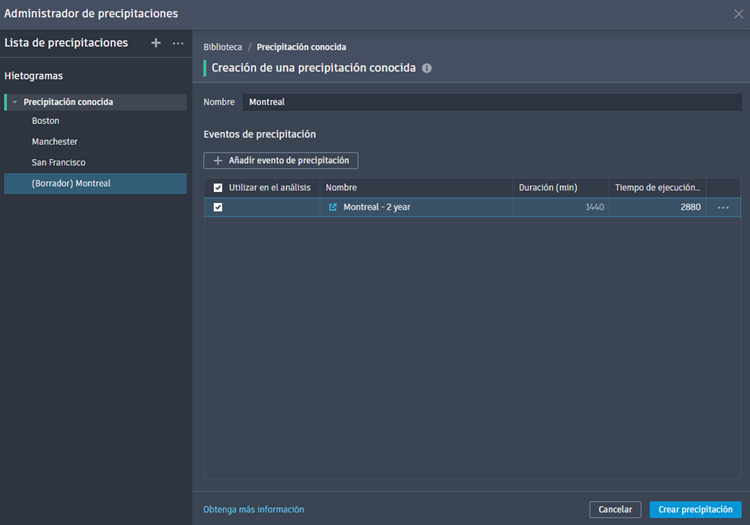Select San Francisco in the precipitation list
The height and width of the screenshot is (525, 750).
click(58, 163)
